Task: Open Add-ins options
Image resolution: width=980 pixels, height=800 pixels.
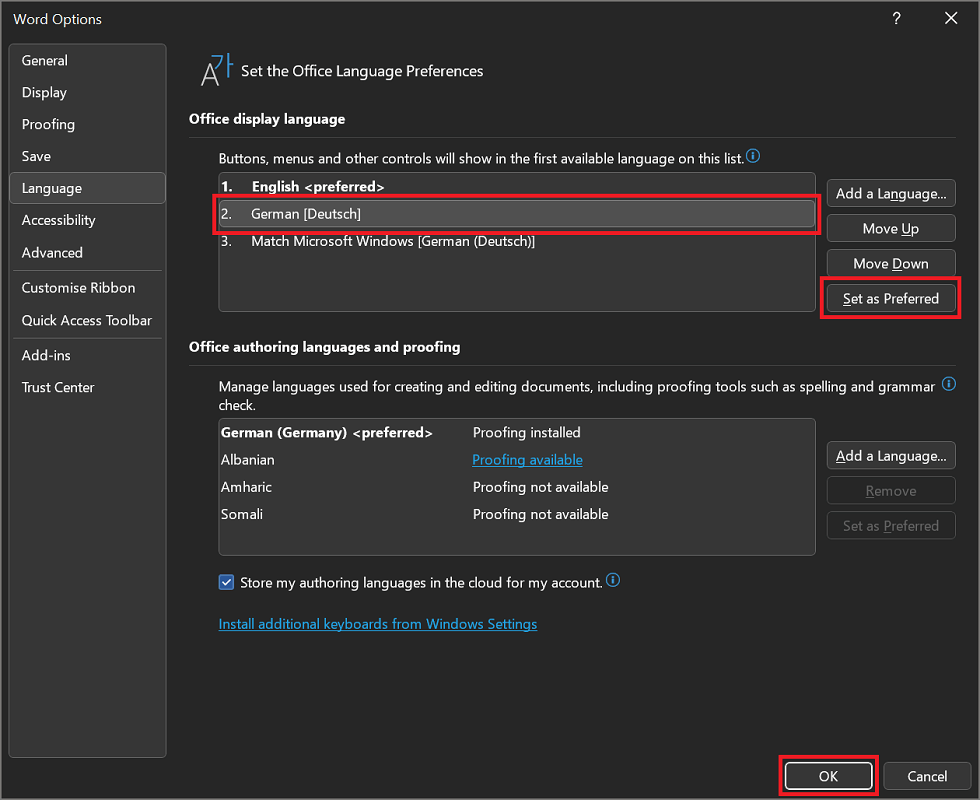Action: click(88, 355)
